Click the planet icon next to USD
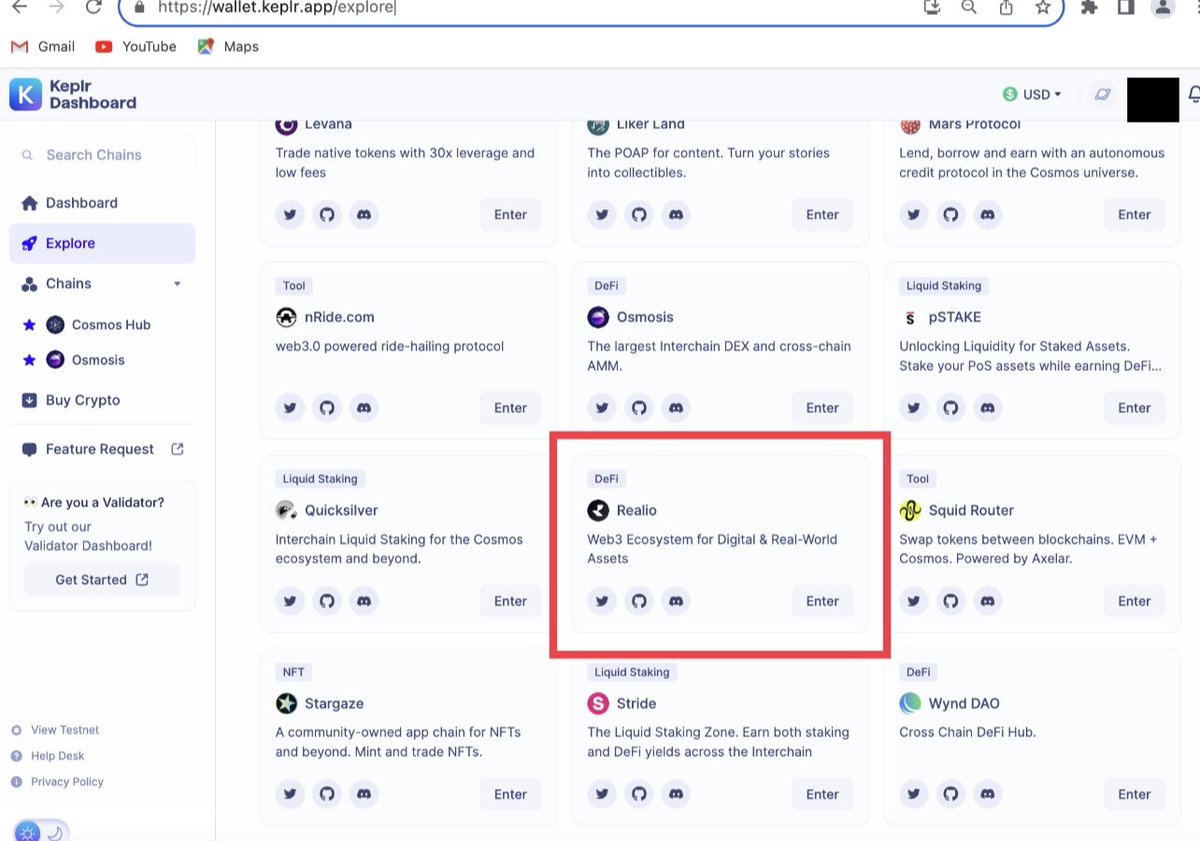Screen dimensions: 1200x841 coord(1102,94)
